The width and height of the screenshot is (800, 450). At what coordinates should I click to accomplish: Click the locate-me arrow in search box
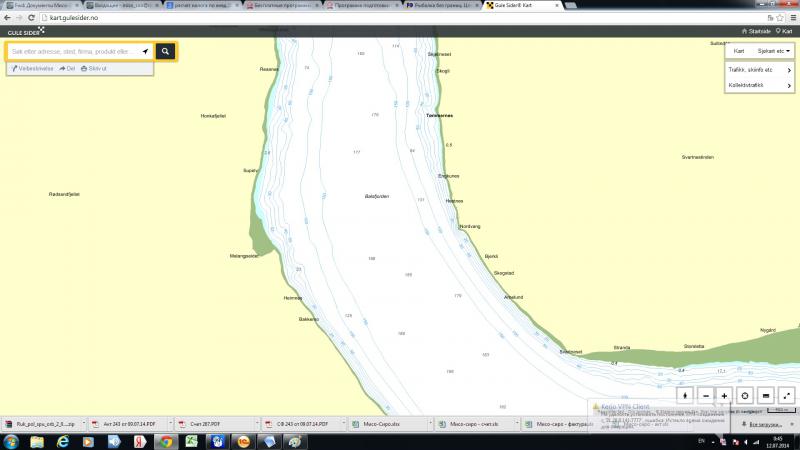pos(145,51)
